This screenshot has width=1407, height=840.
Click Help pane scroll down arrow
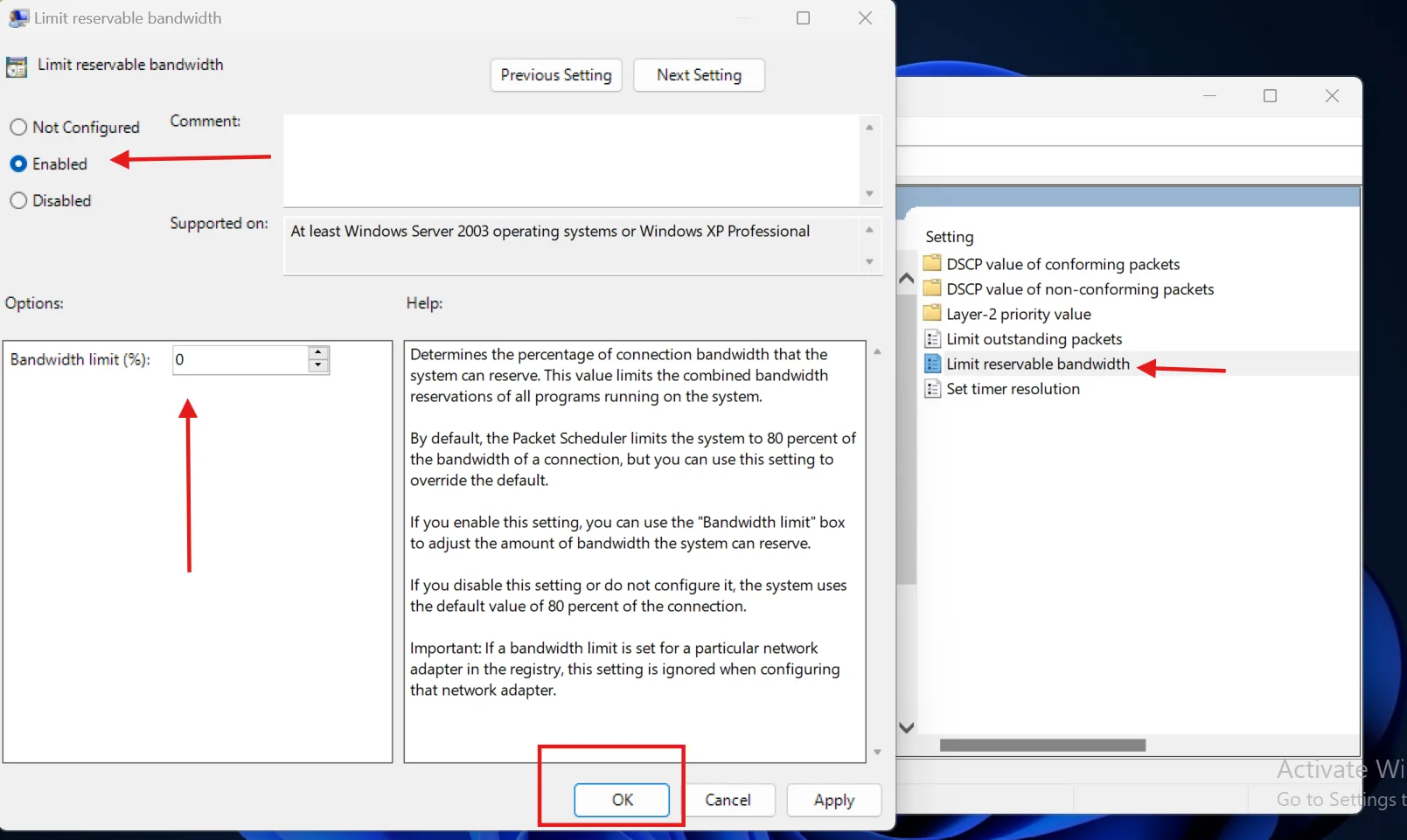pos(877,753)
